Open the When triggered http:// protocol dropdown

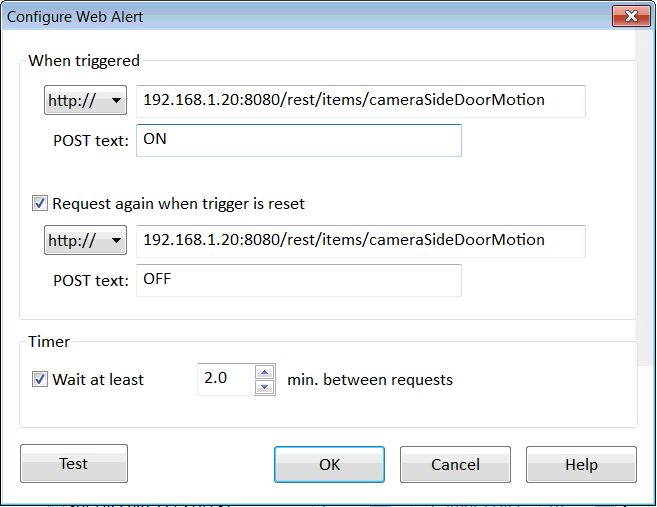point(85,101)
